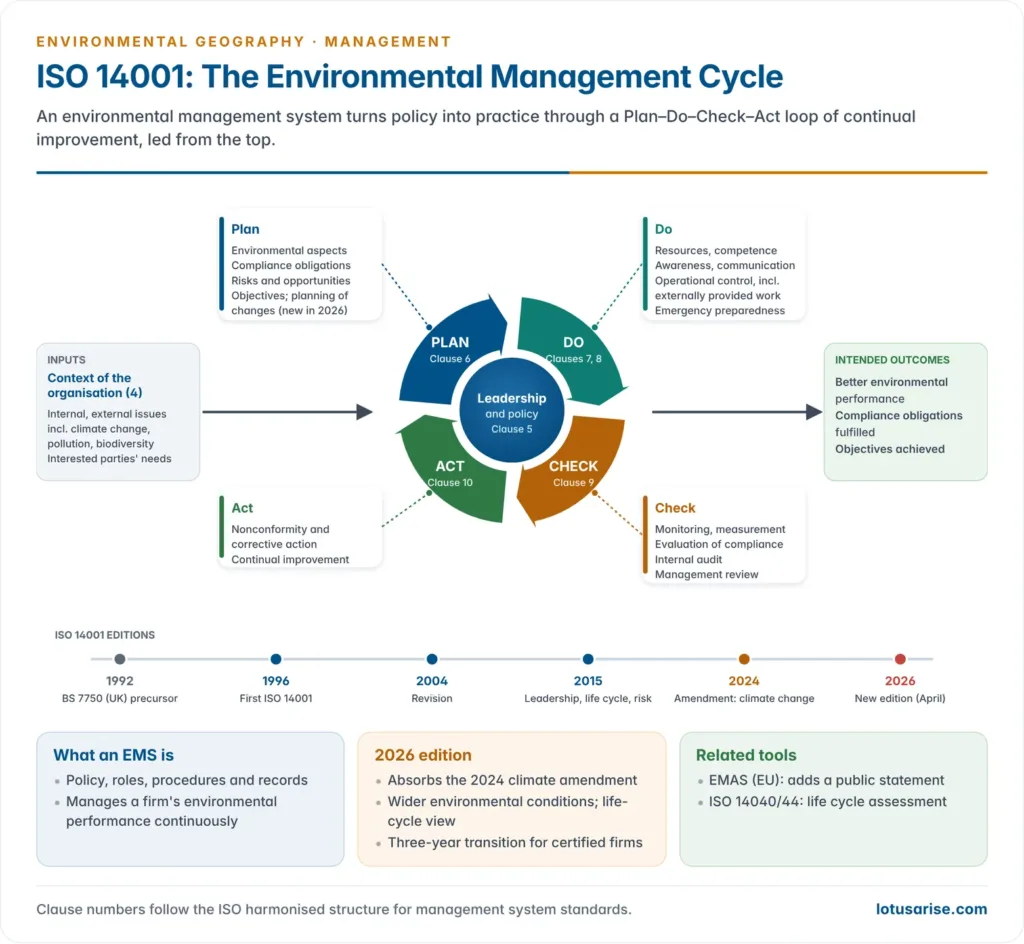Click the teal DO cycle segment
1024x944 pixels.
tap(573, 349)
